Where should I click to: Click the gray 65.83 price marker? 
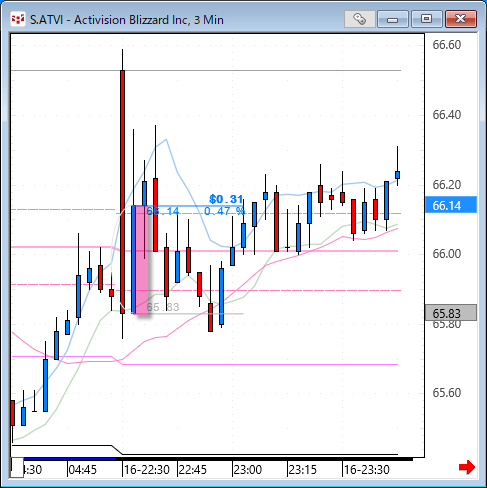pyautogui.click(x=451, y=313)
